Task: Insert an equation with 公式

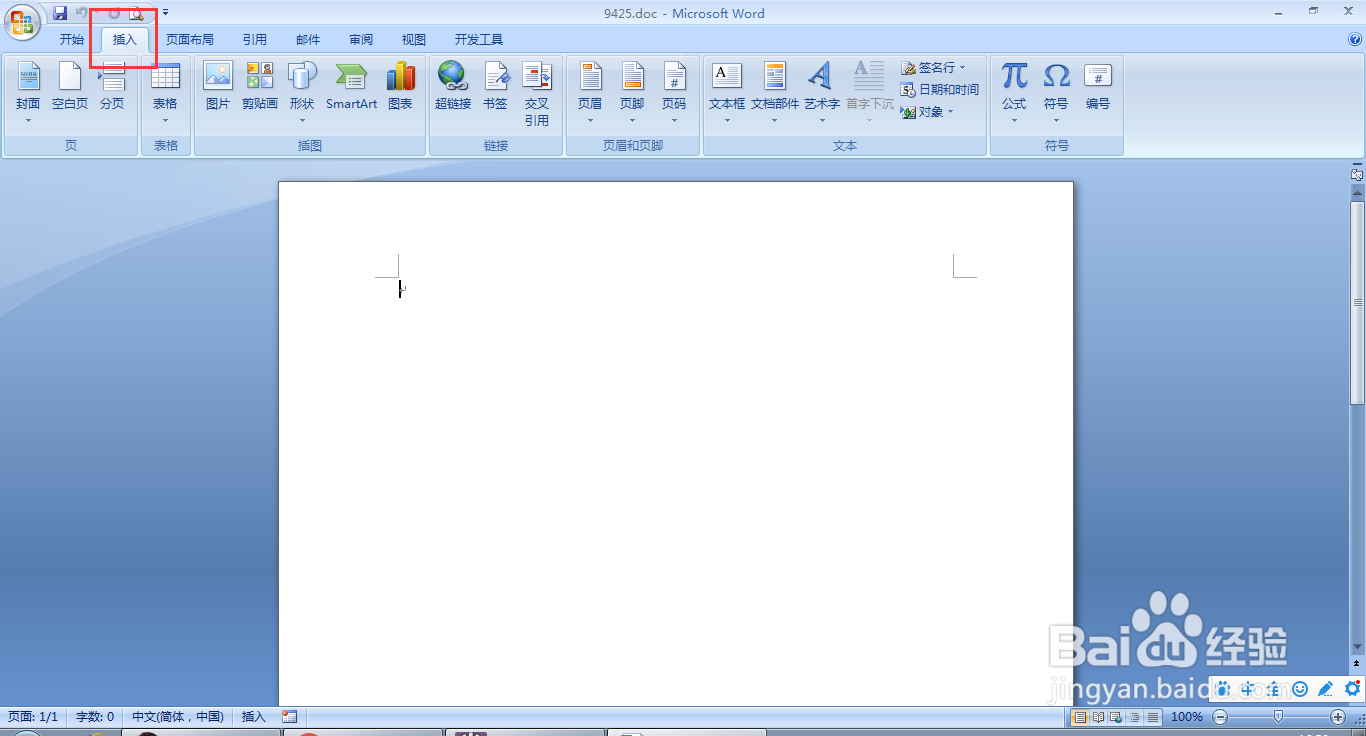Action: pos(1014,93)
